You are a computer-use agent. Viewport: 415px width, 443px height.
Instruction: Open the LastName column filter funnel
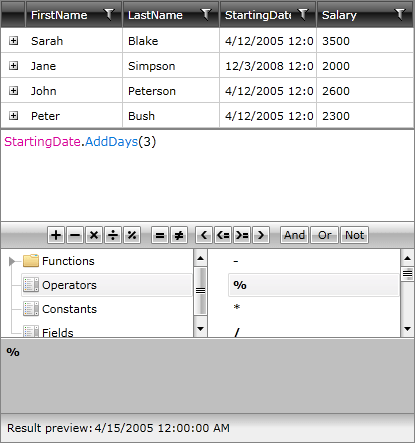tap(206, 14)
